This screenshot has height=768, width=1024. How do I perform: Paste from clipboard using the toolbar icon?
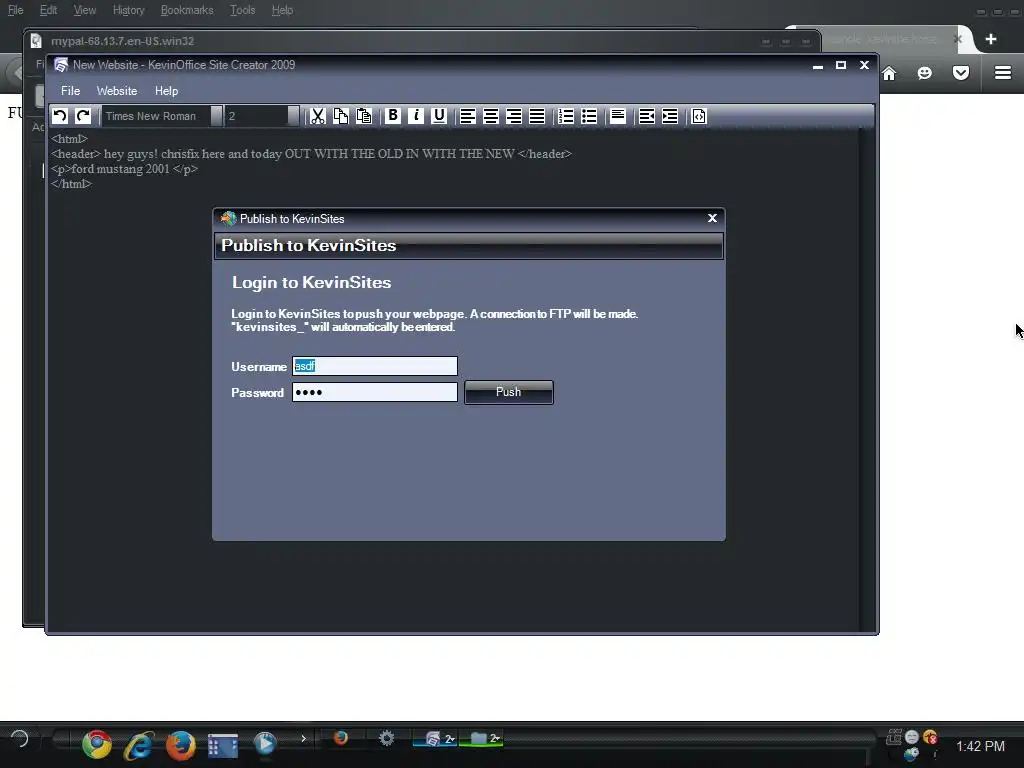click(364, 116)
